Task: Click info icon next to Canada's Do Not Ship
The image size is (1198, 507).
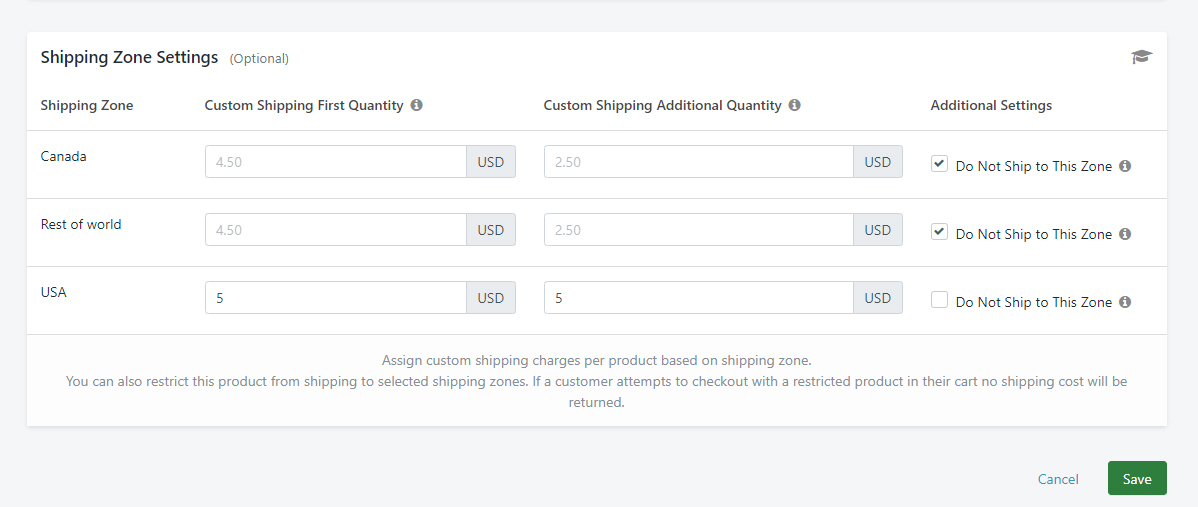Action: point(1125,166)
